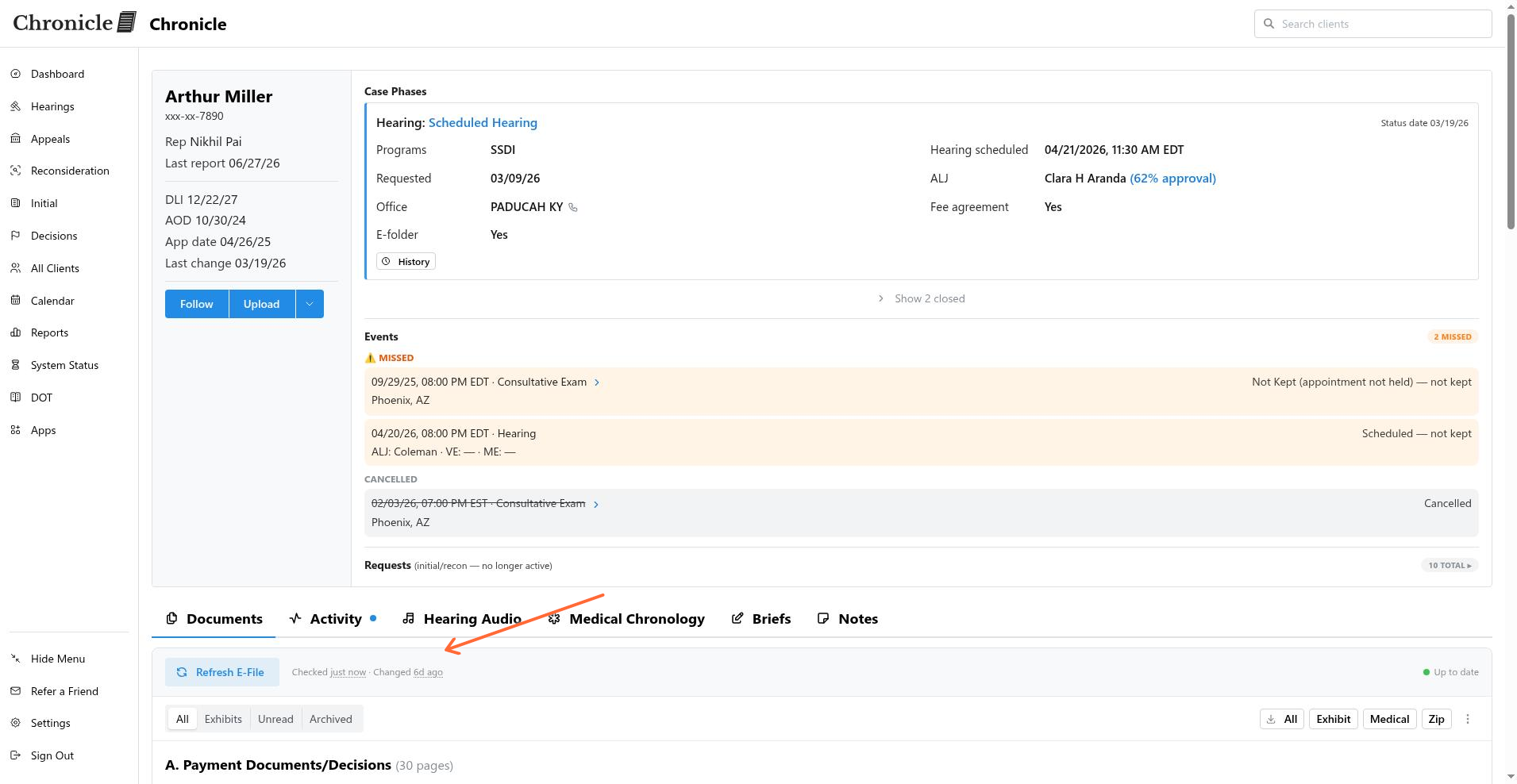Screen dimensions: 1517x784
Task: Click the download icon in the All button
Action: click(1271, 719)
